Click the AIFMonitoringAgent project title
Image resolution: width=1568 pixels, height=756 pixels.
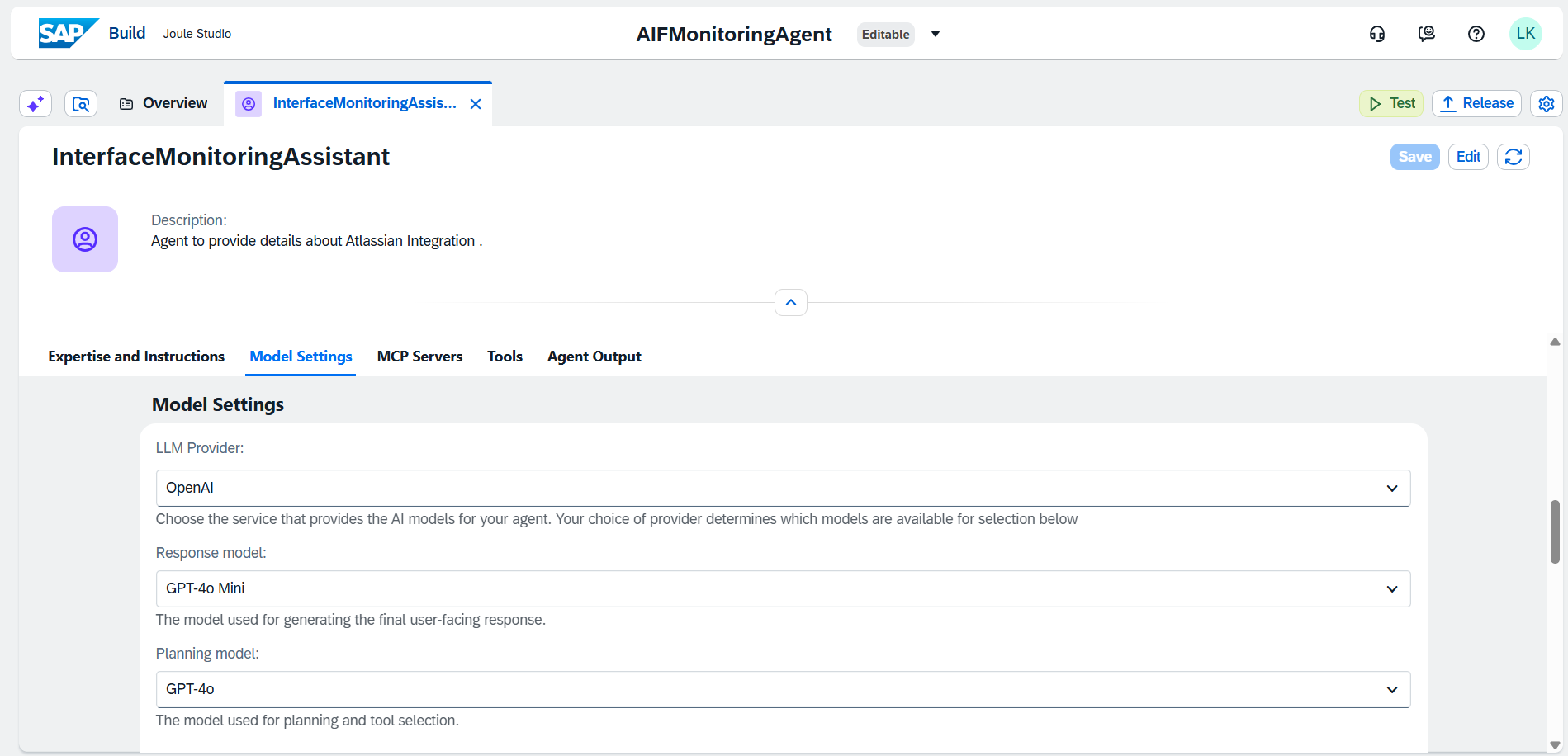tap(734, 34)
